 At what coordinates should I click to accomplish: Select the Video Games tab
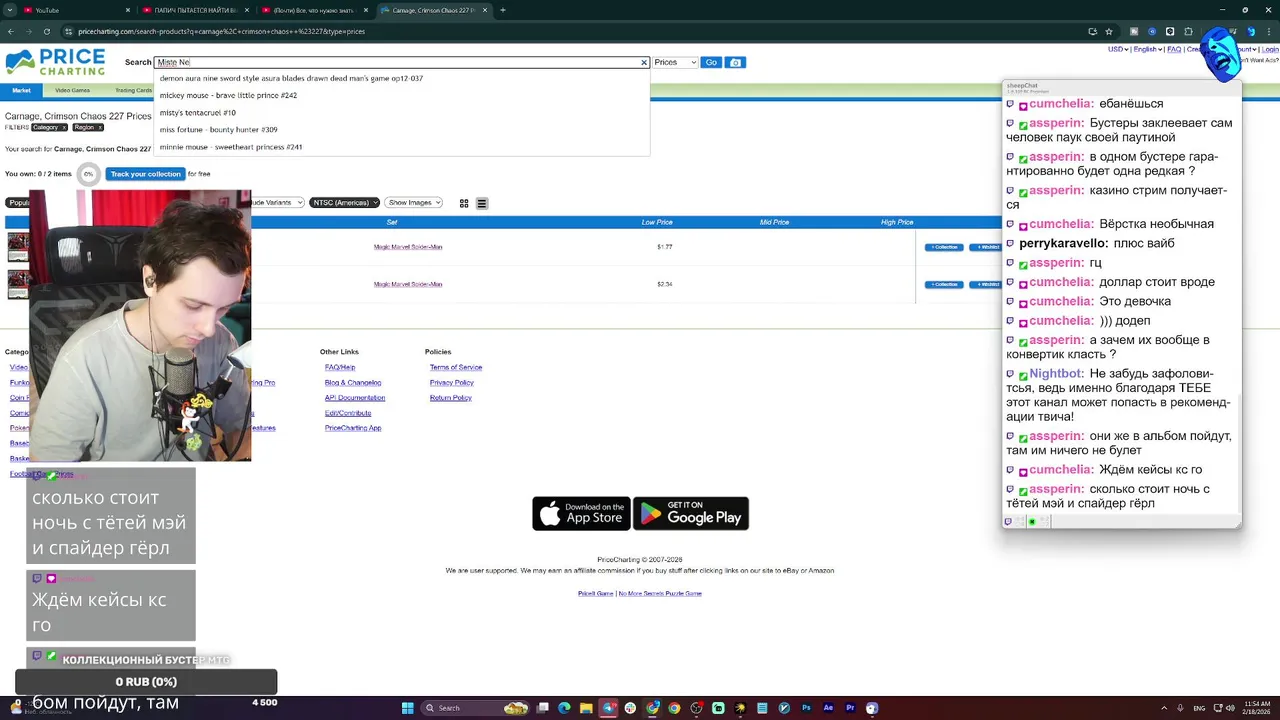point(72,90)
